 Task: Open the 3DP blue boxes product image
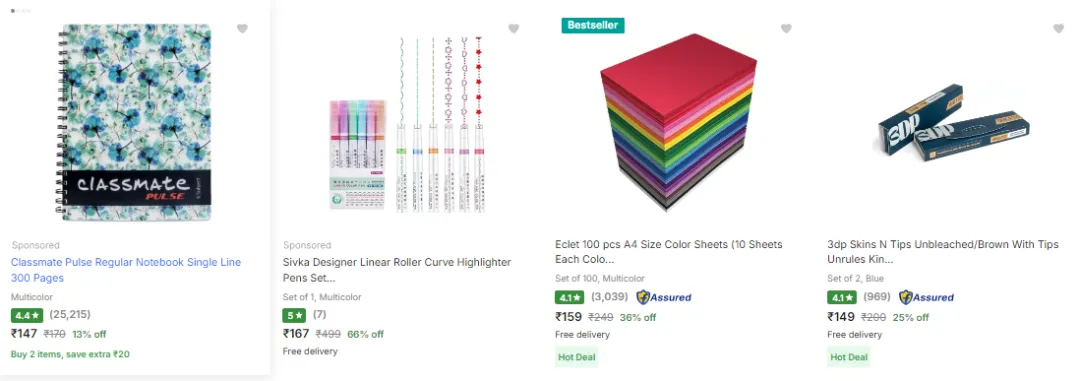[x=953, y=123]
